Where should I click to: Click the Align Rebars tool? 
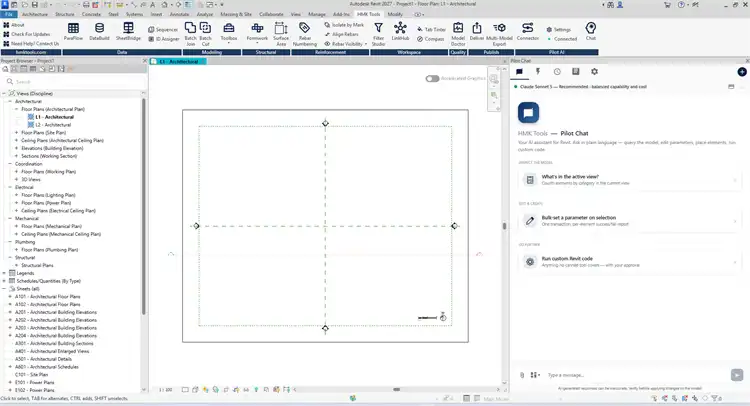click(x=342, y=34)
